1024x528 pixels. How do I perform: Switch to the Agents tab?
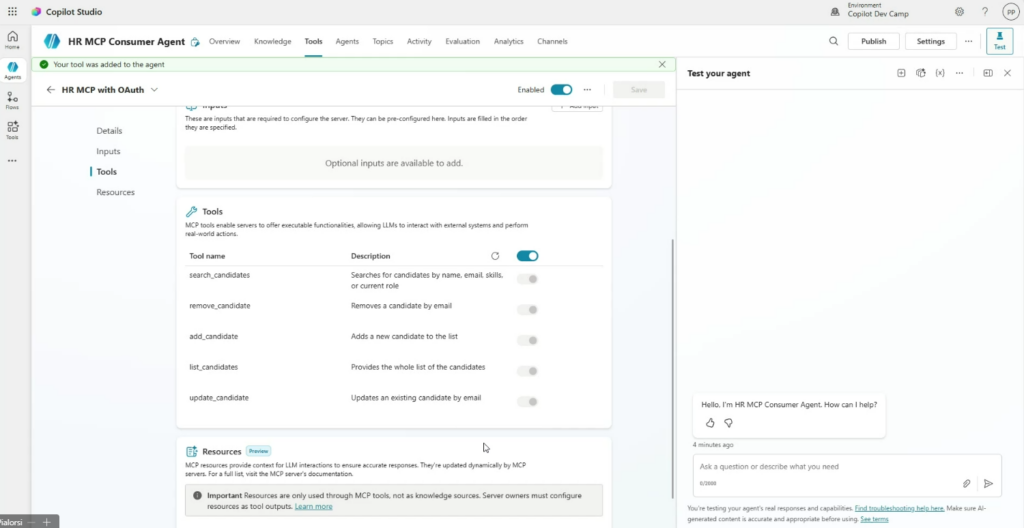point(347,41)
